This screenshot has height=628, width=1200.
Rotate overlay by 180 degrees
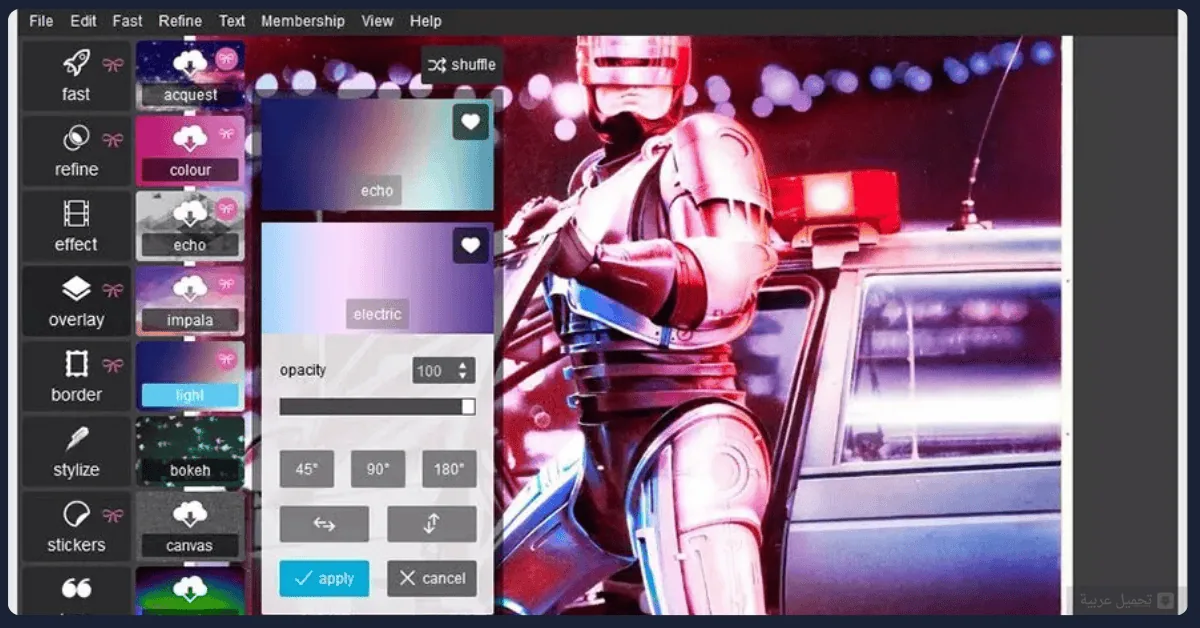449,469
